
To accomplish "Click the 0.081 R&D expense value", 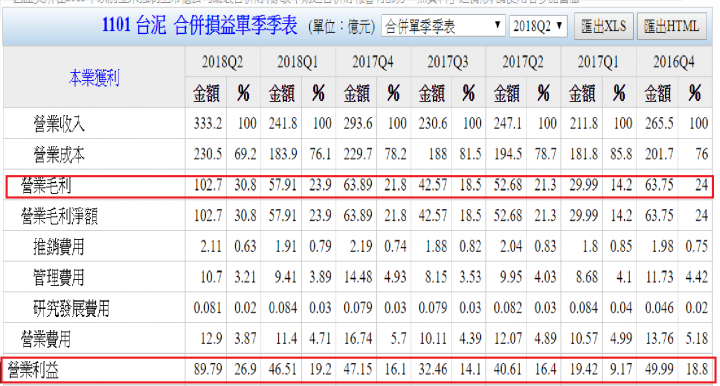I will tap(208, 308).
